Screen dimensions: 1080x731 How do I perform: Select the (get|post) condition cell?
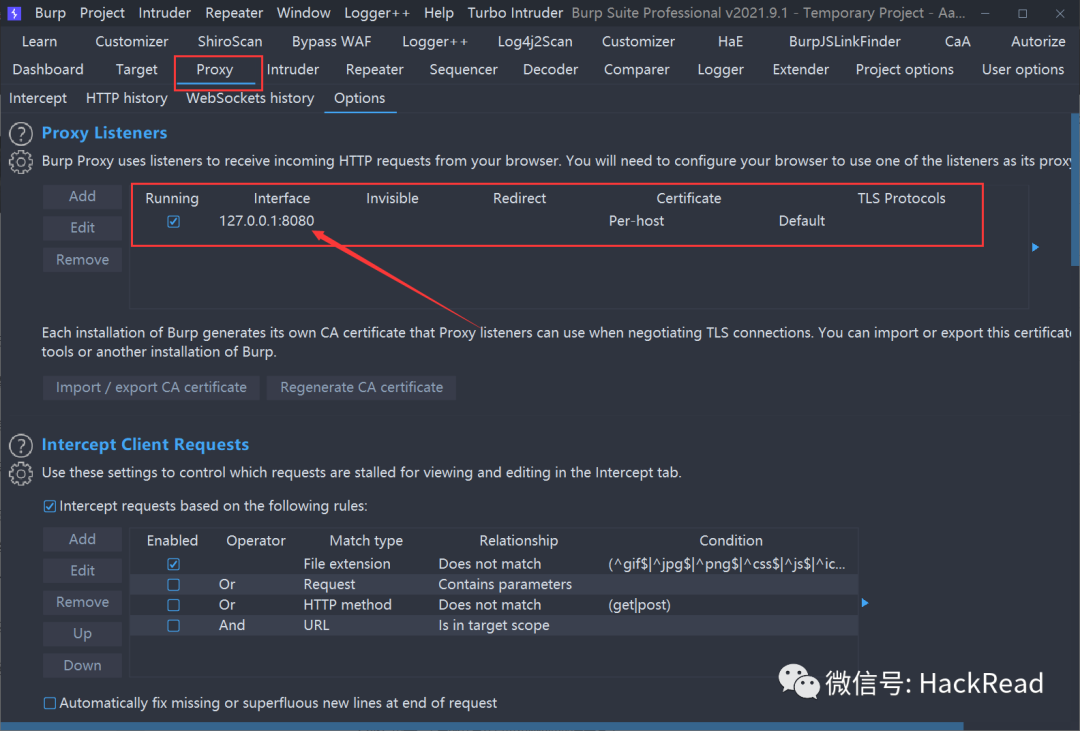(x=639, y=605)
